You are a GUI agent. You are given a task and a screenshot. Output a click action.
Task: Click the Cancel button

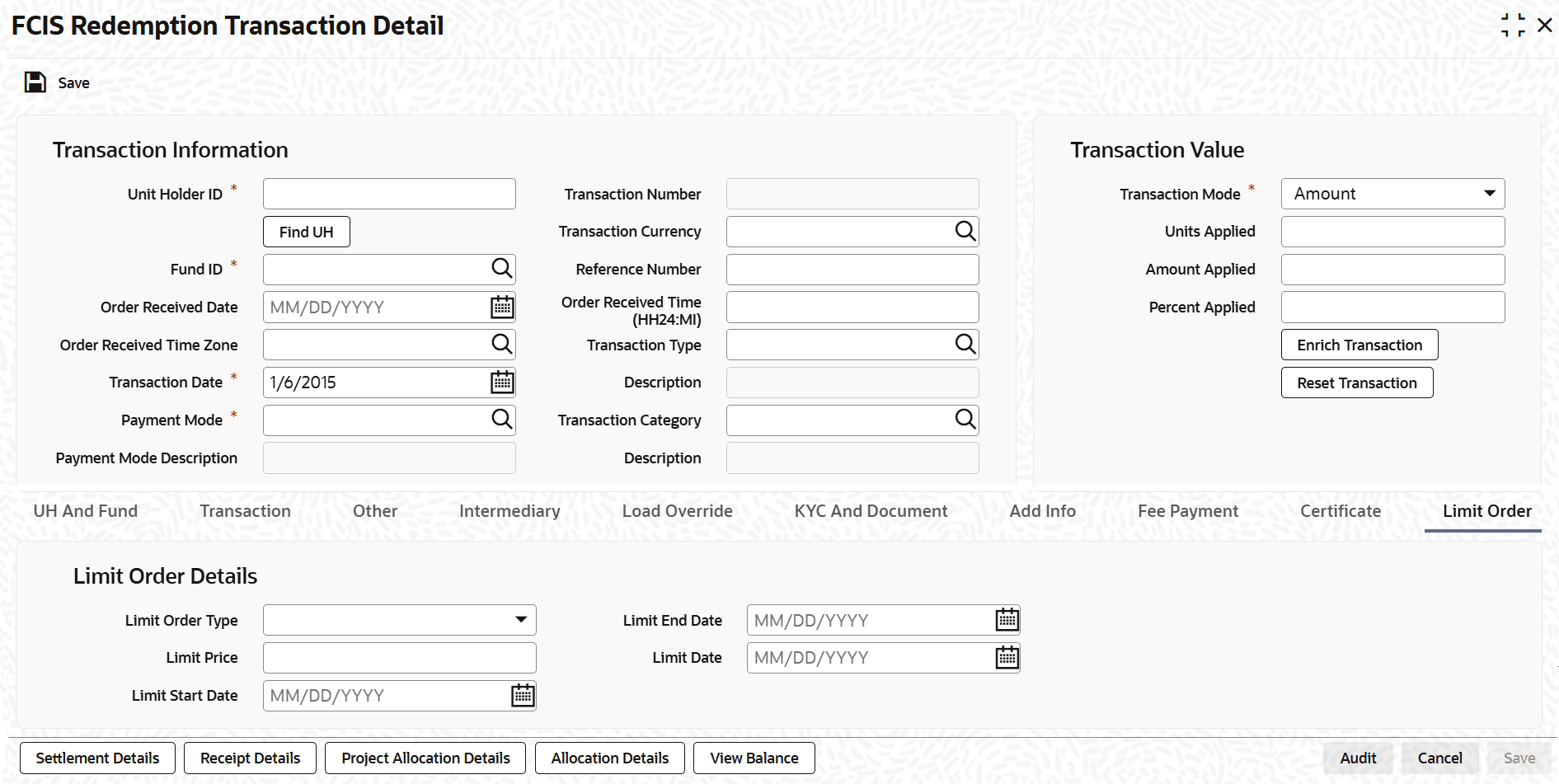(1439, 758)
